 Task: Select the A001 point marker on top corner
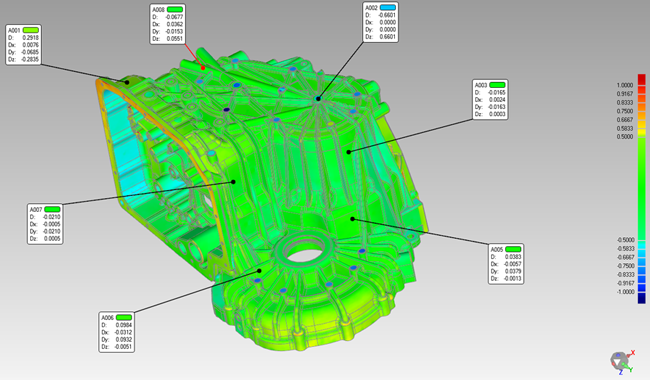[128, 82]
